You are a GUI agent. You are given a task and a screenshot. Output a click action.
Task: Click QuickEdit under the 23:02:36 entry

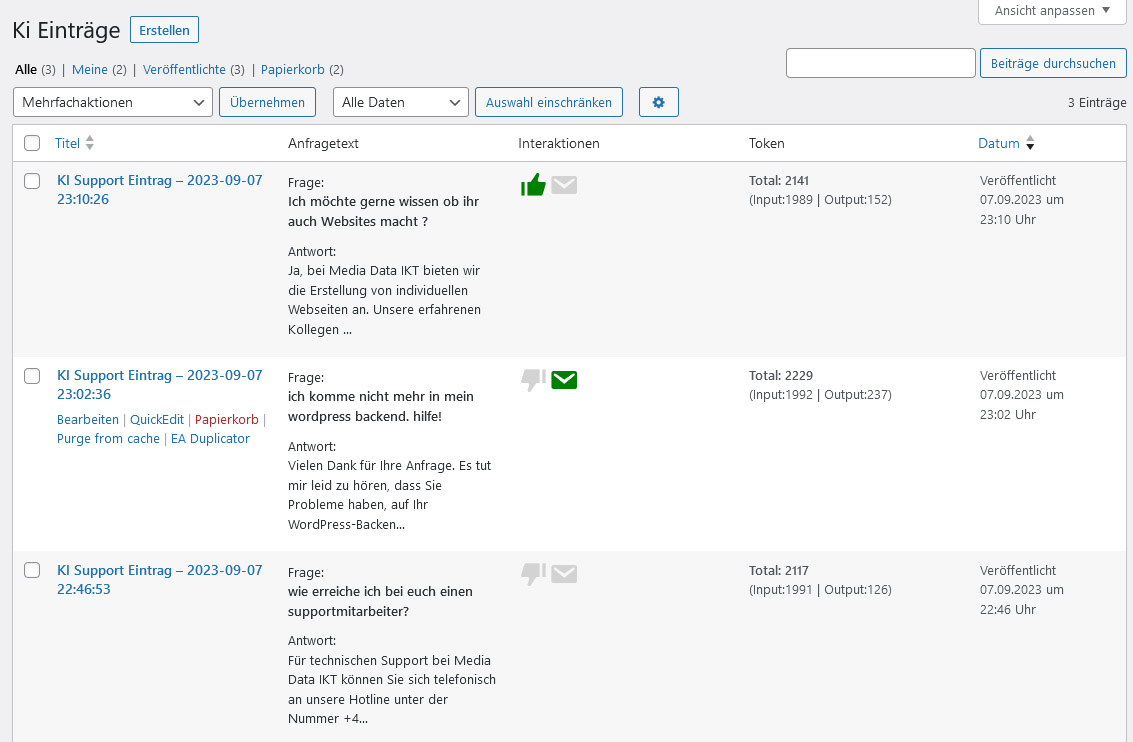157,420
